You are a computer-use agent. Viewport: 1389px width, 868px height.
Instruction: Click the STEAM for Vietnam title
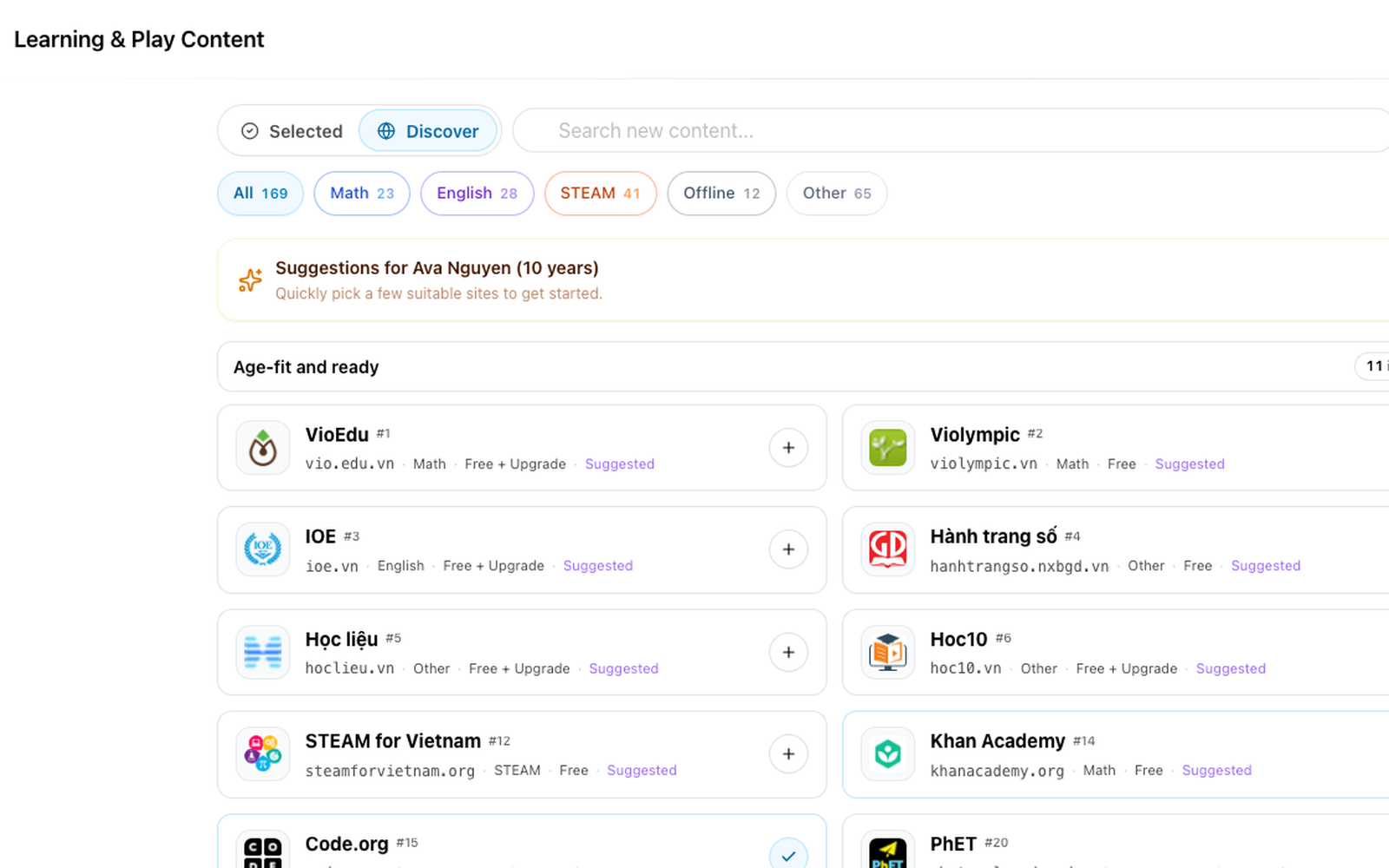(x=392, y=740)
